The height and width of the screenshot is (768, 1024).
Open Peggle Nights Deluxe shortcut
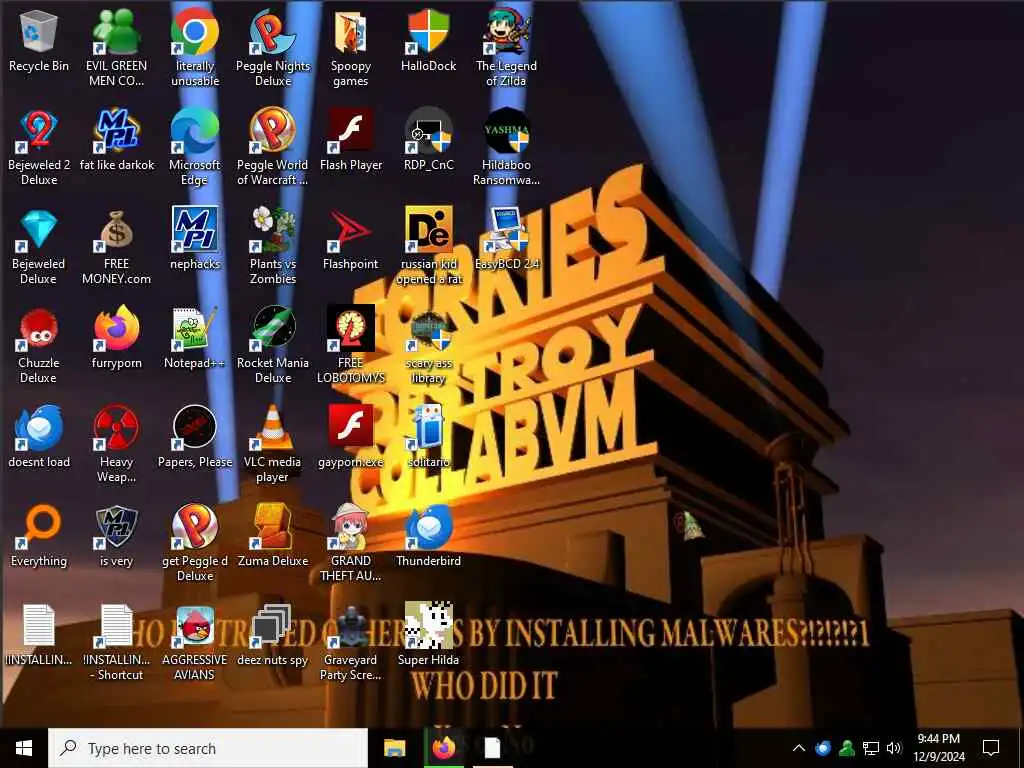tap(273, 48)
